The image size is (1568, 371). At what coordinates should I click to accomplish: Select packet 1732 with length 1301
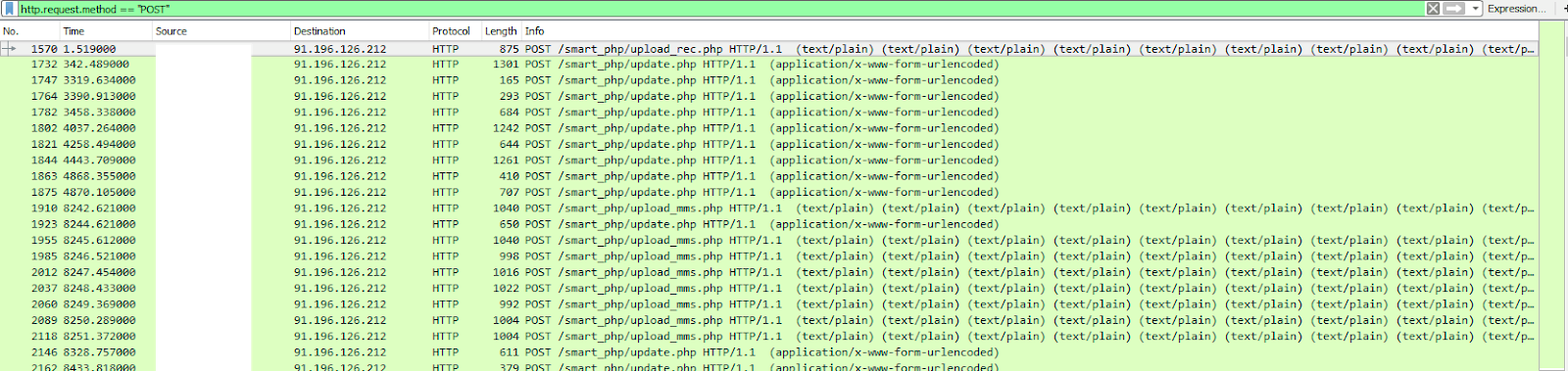pos(769,65)
